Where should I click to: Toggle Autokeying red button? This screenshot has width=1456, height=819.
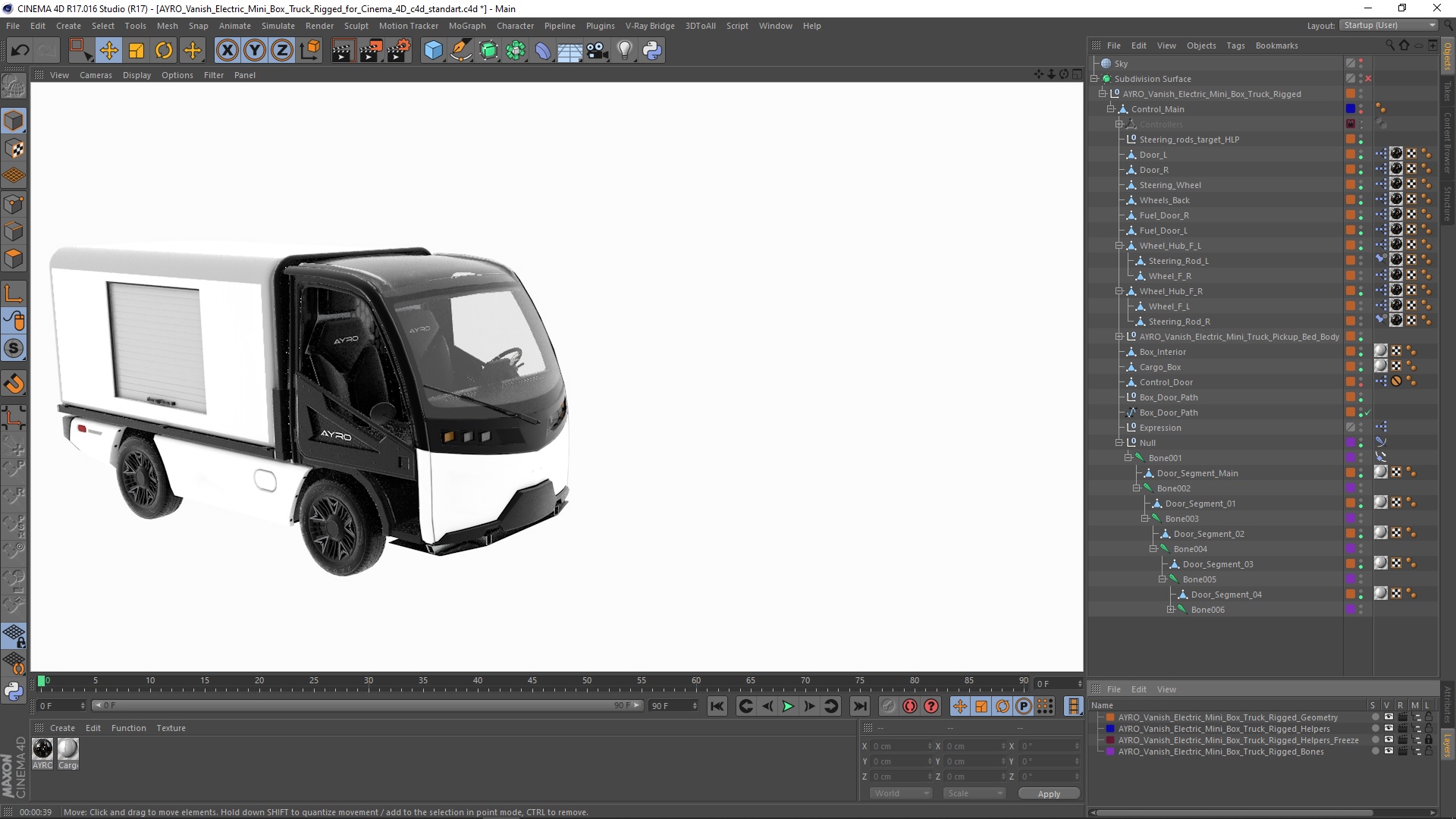[909, 706]
